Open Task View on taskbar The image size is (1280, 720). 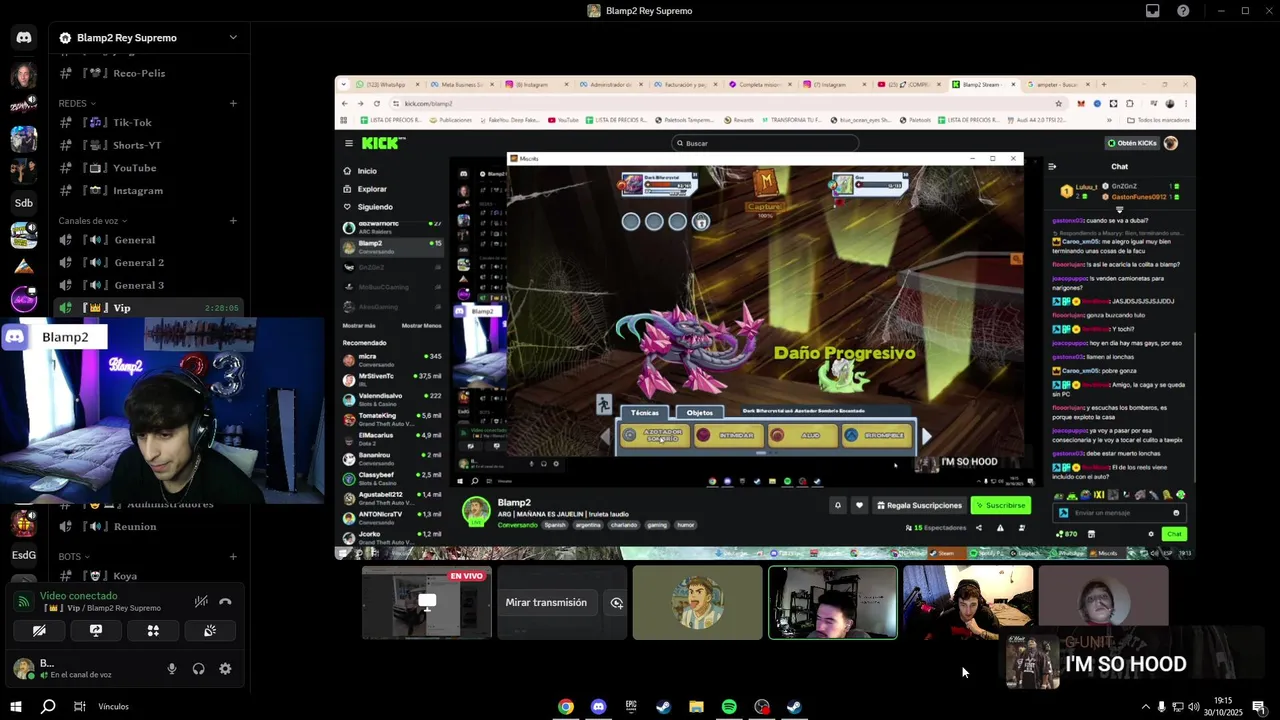[x=79, y=706]
